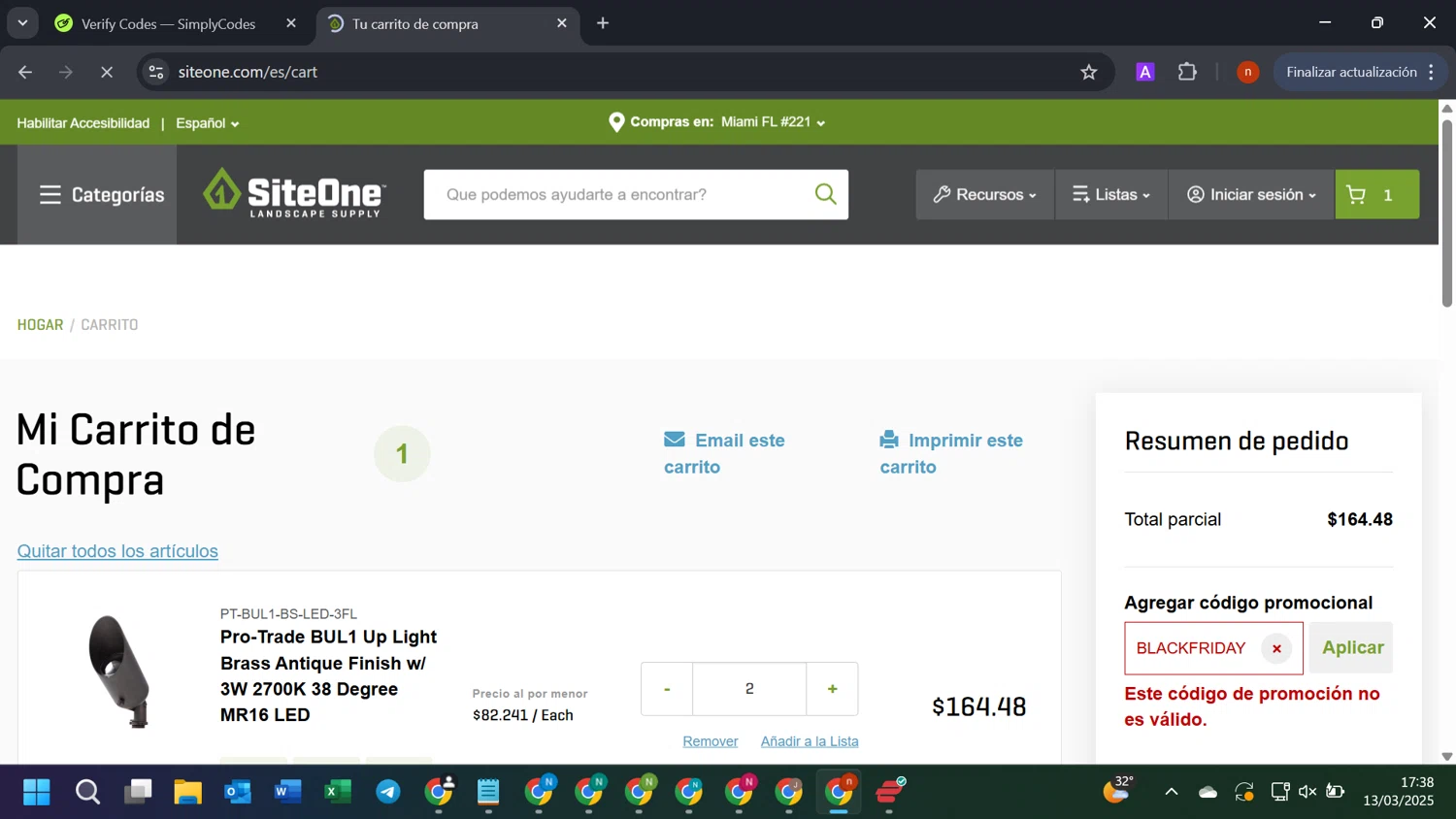Increase quantity with plus button

(832, 689)
